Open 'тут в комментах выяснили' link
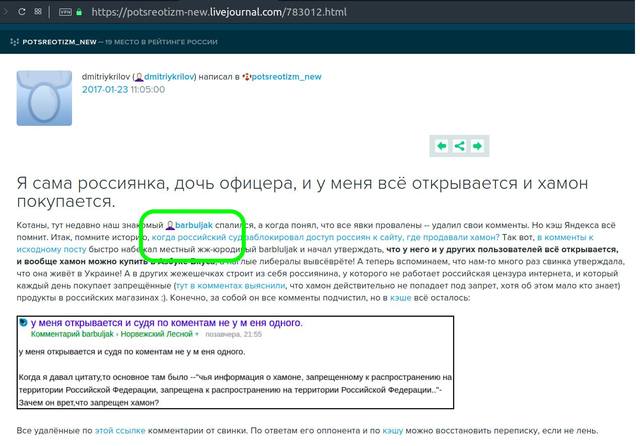Image resolution: width=640 pixels, height=446 pixels. [231, 286]
